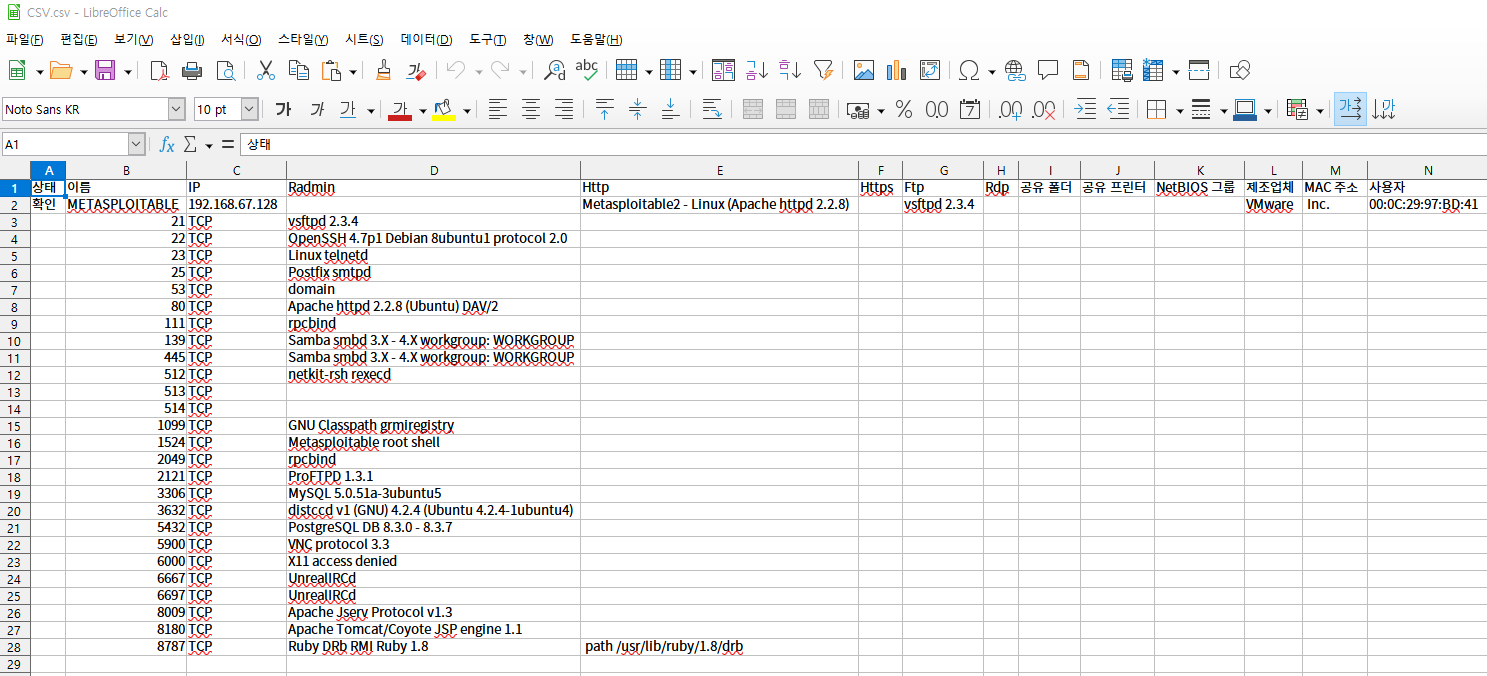Open the 데이터 menu
Viewport: 1487px width, 676px height.
[427, 40]
